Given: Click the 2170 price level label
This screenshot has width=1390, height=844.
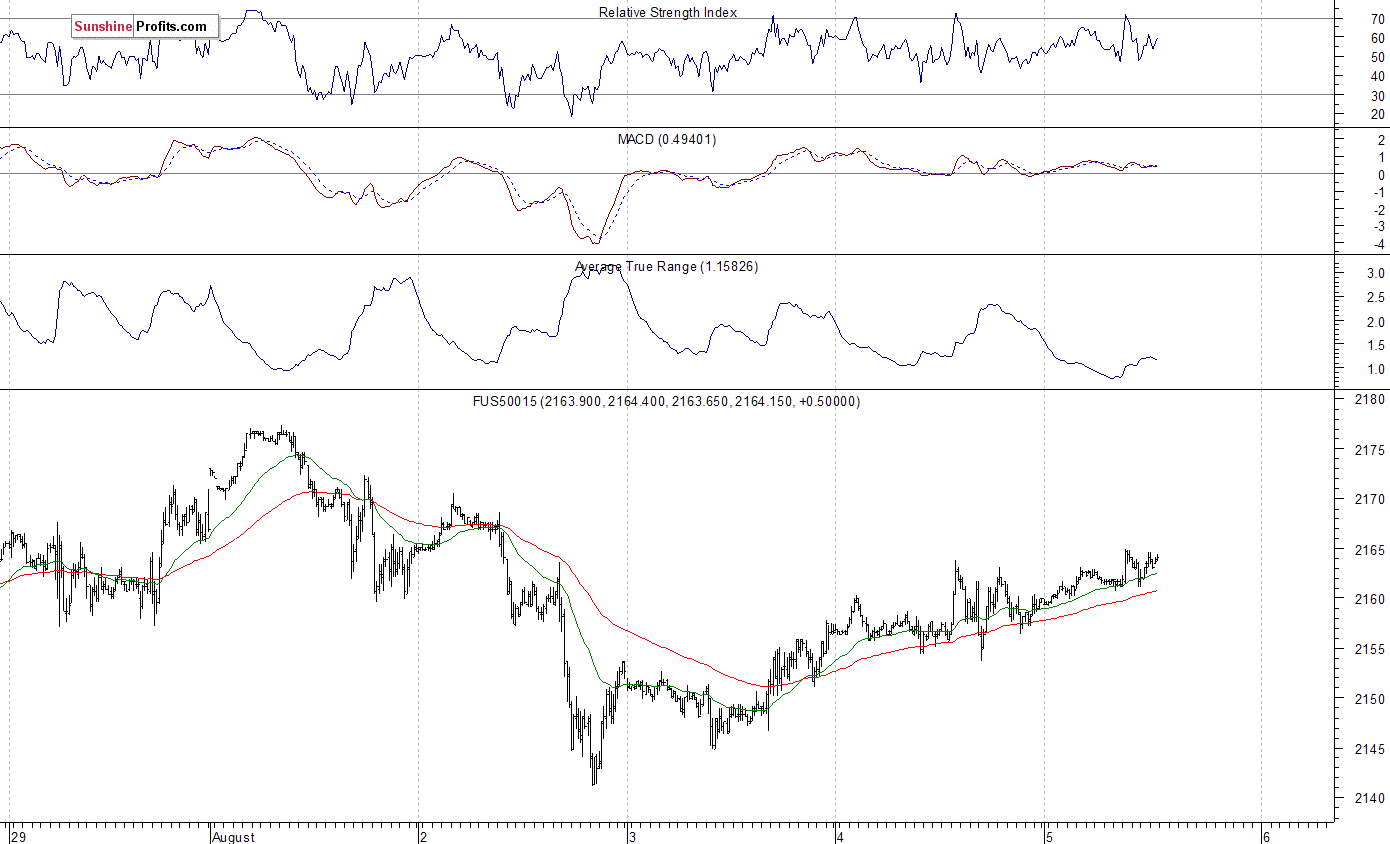Looking at the screenshot, I should click(x=1372, y=499).
